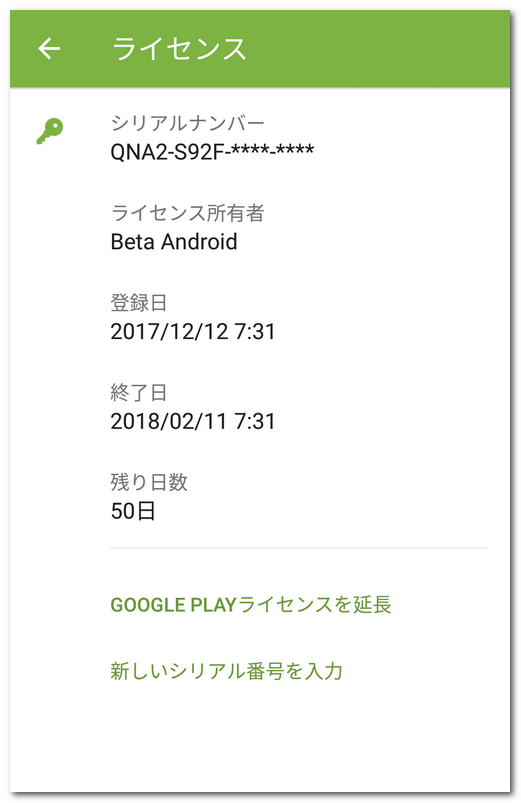Select the ライセンス所有者 label
This screenshot has height=803, width=521.
pyautogui.click(x=187, y=213)
